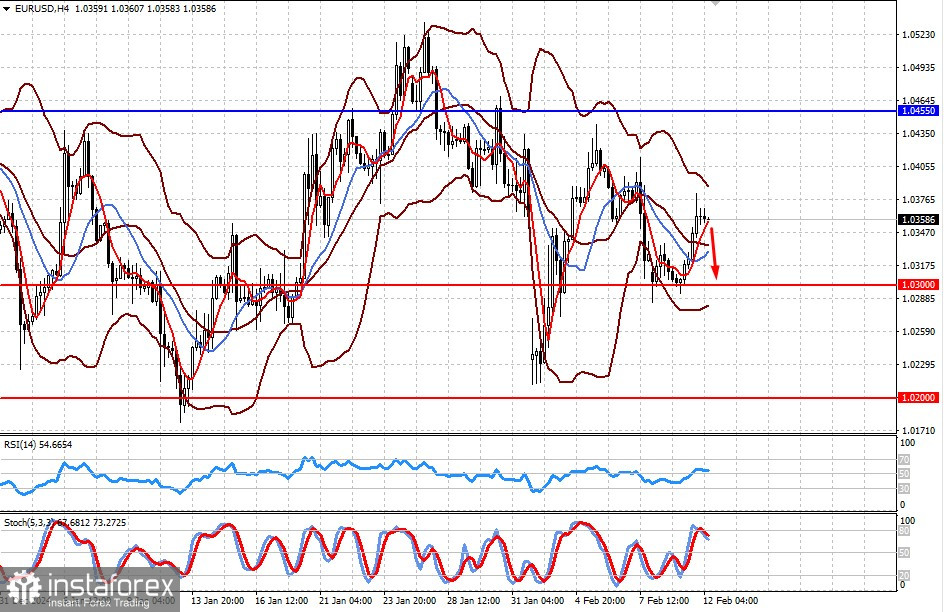Click price axis value 1.03470
Image resolution: width=944 pixels, height=612 pixels.
pyautogui.click(x=918, y=232)
